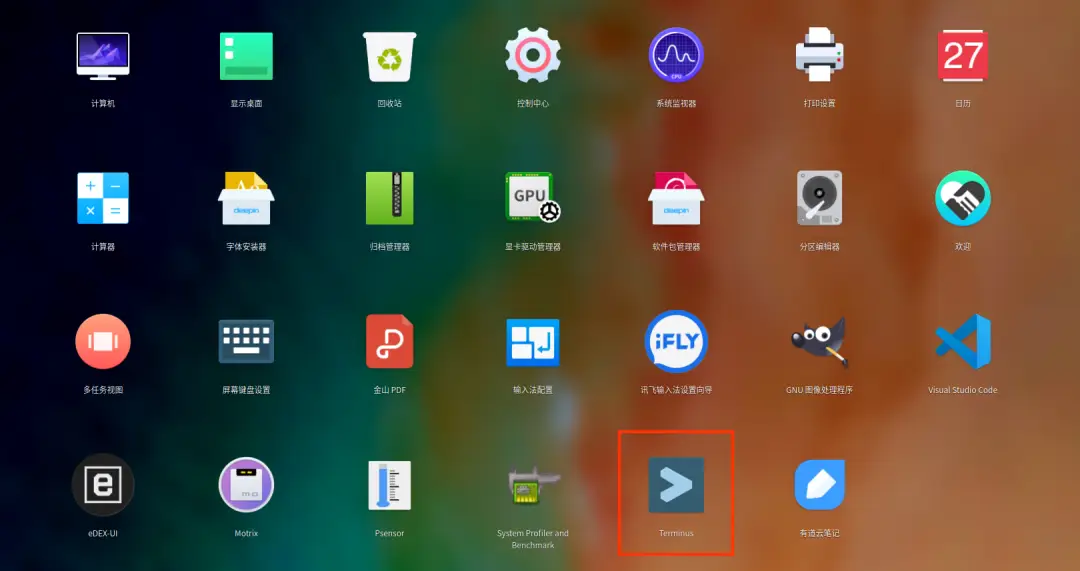Launch 字体安装器 font installer icon

point(247,198)
